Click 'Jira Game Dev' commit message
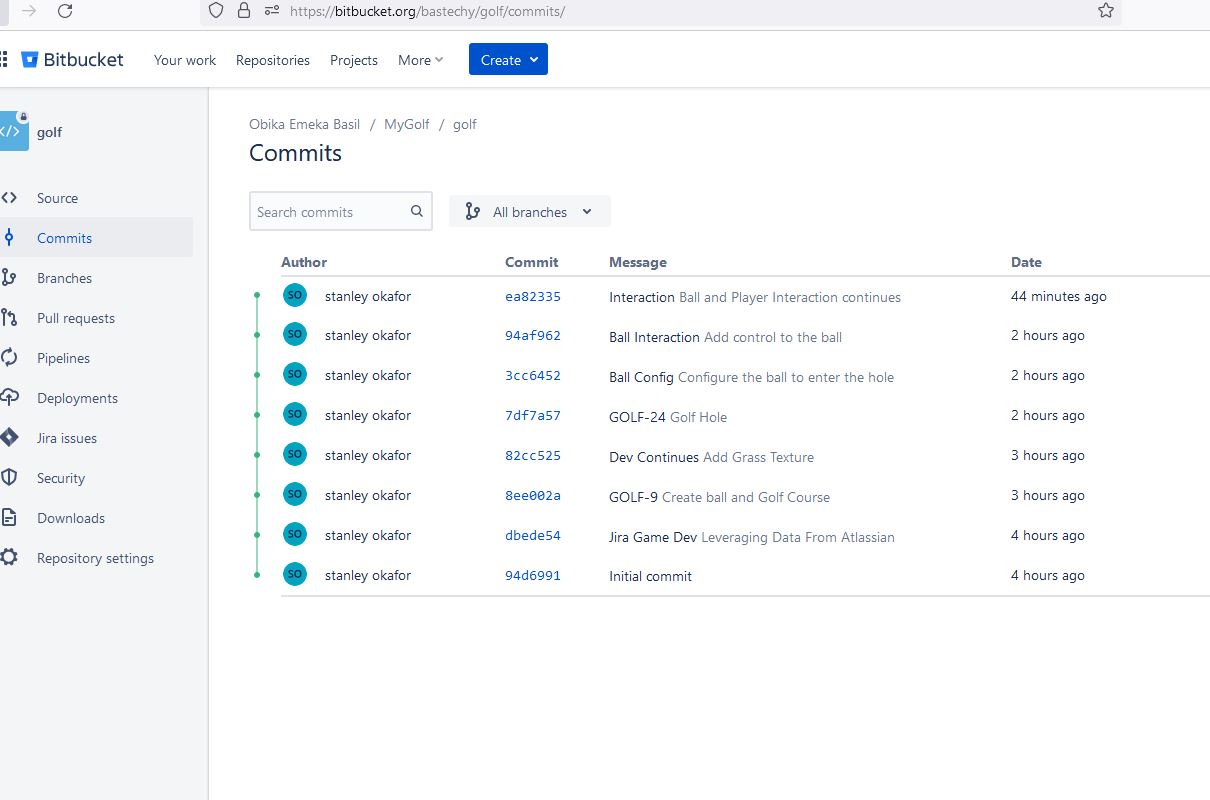This screenshot has width=1210, height=800. [x=653, y=537]
